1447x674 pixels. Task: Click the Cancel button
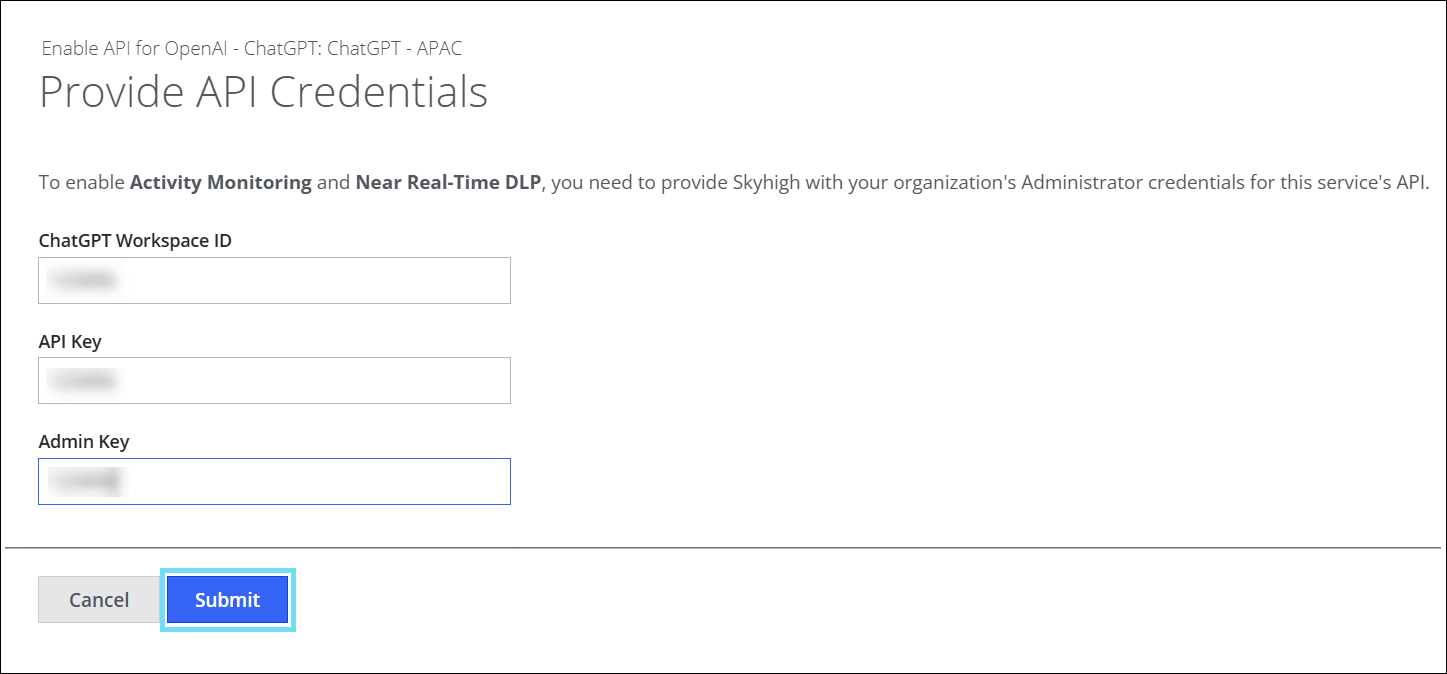(99, 600)
